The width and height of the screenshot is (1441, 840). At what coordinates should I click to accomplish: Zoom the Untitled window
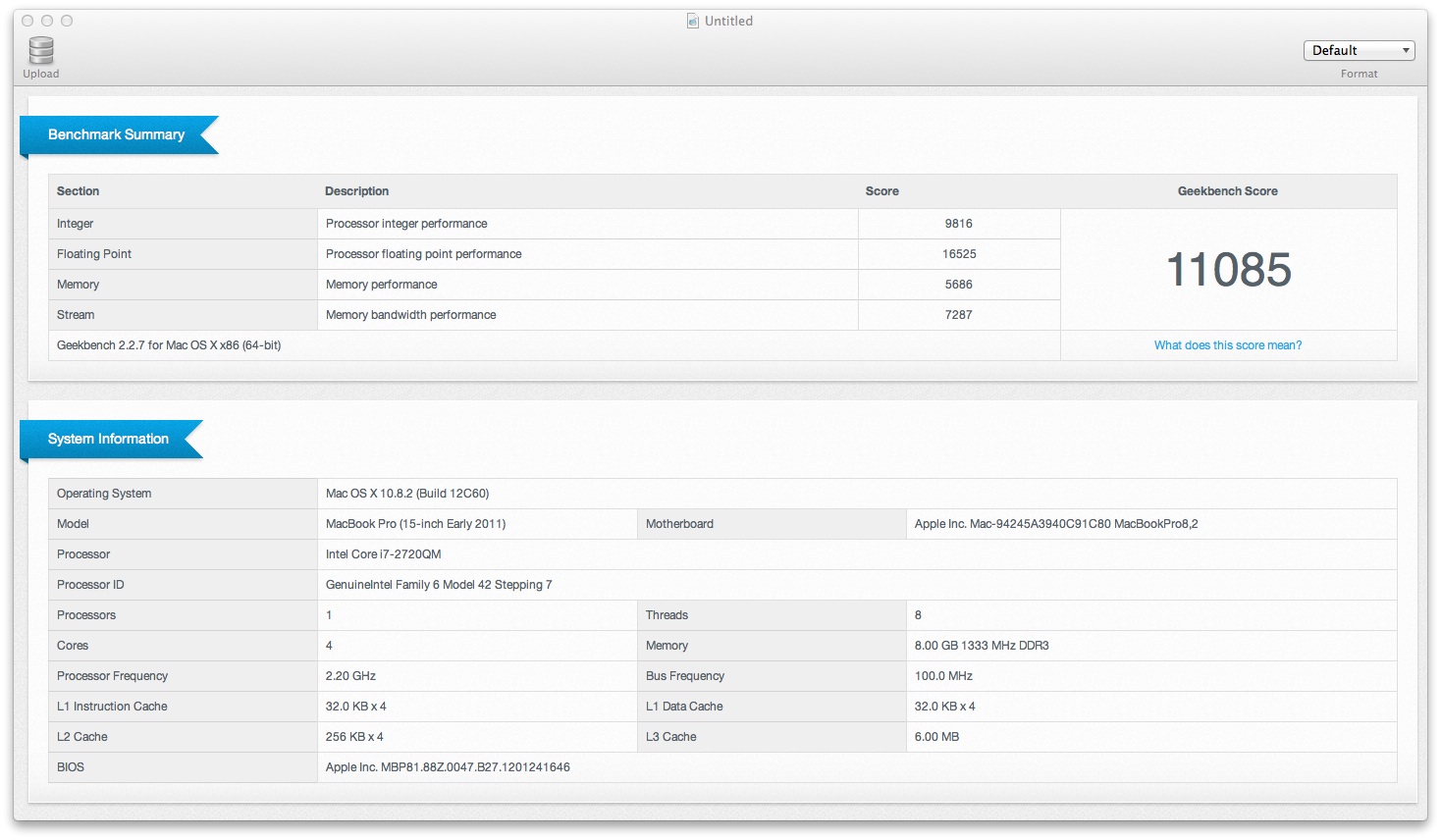tap(67, 21)
